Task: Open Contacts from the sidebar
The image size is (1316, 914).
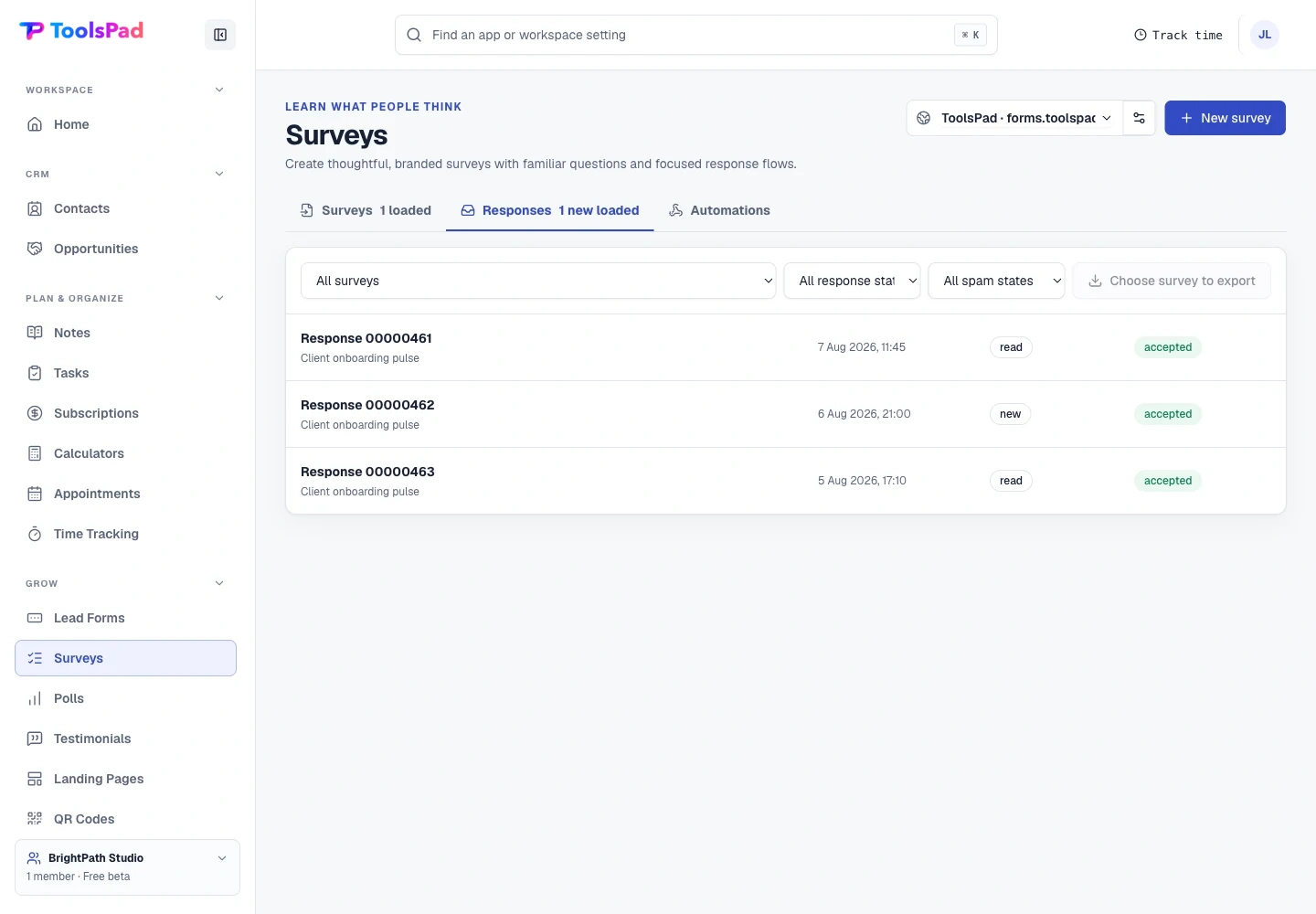Action: (x=125, y=208)
